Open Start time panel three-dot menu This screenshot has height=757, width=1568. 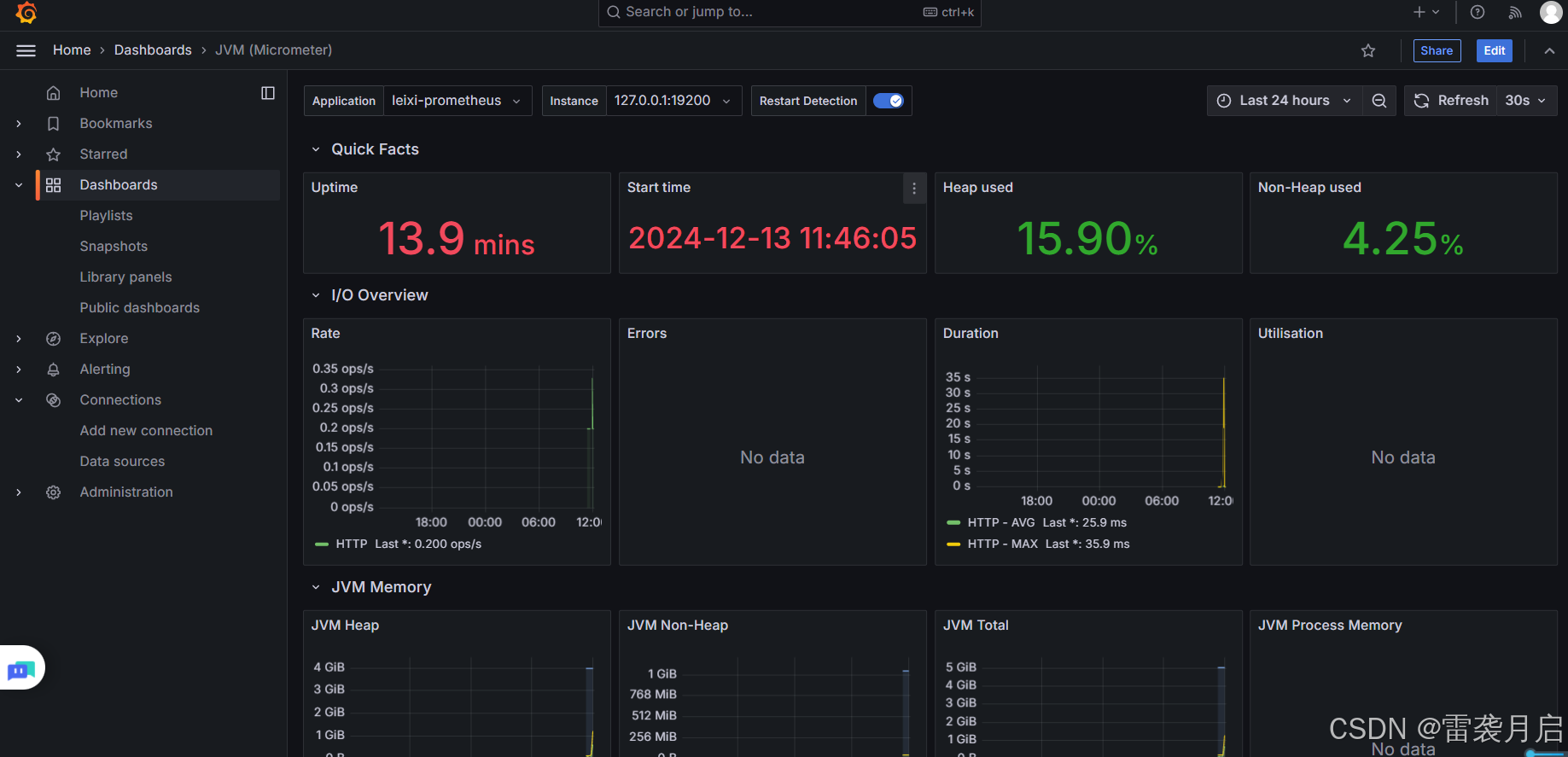[x=914, y=189]
